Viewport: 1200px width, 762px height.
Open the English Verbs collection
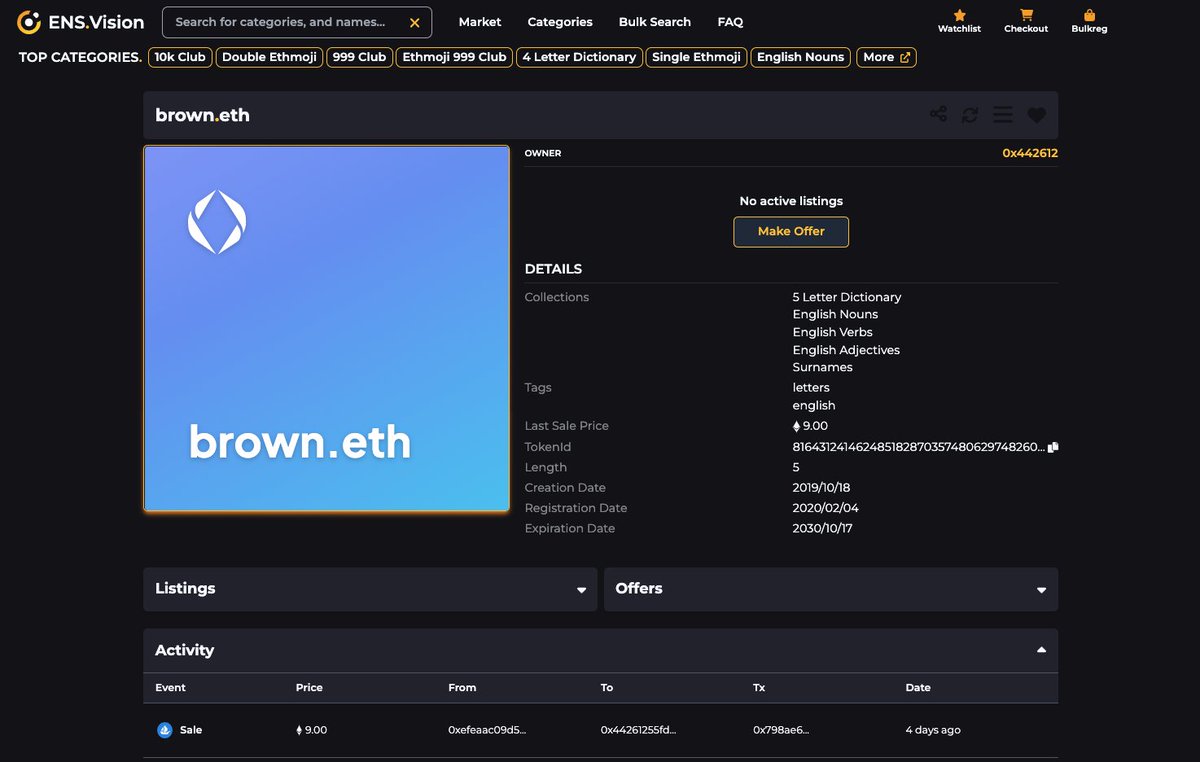[833, 332]
